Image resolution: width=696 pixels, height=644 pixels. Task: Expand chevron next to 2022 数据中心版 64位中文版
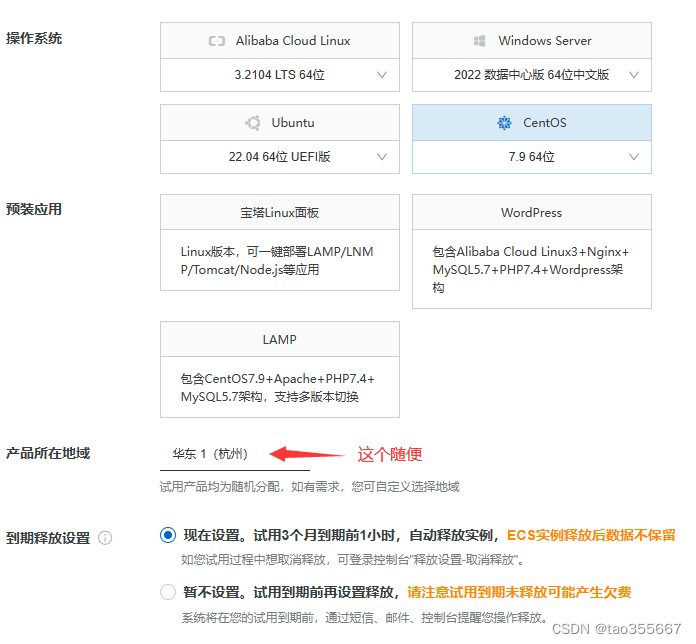634,75
